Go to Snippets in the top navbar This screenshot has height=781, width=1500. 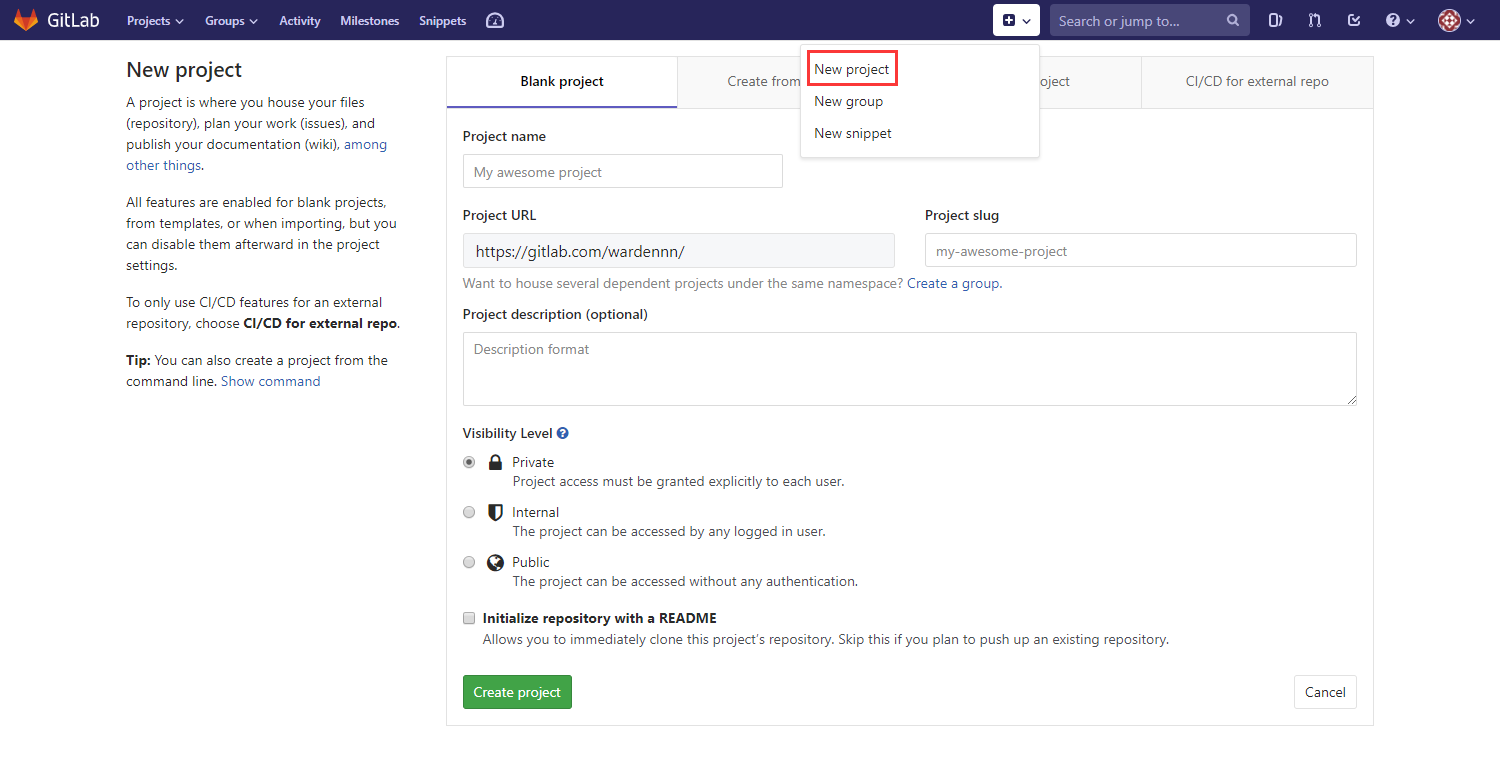click(x=443, y=20)
